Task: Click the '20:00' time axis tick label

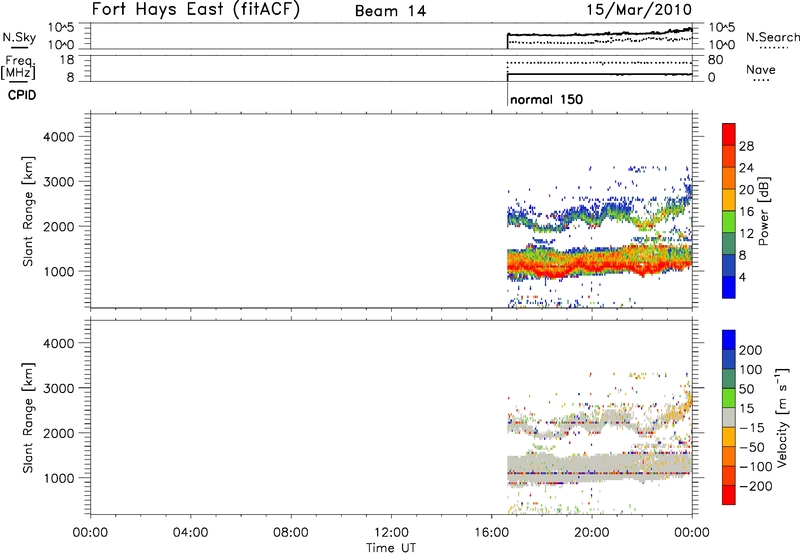Action: (x=592, y=533)
